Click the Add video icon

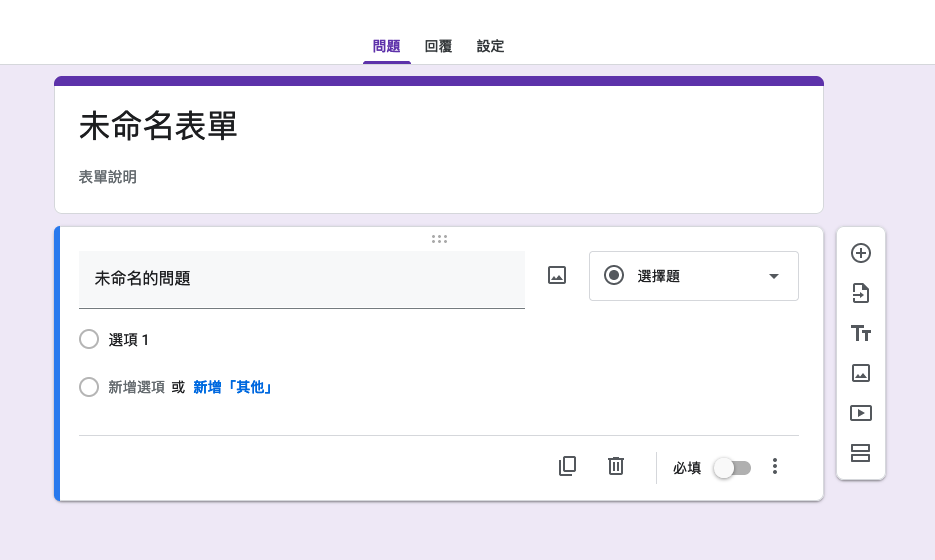pyautogui.click(x=860, y=413)
